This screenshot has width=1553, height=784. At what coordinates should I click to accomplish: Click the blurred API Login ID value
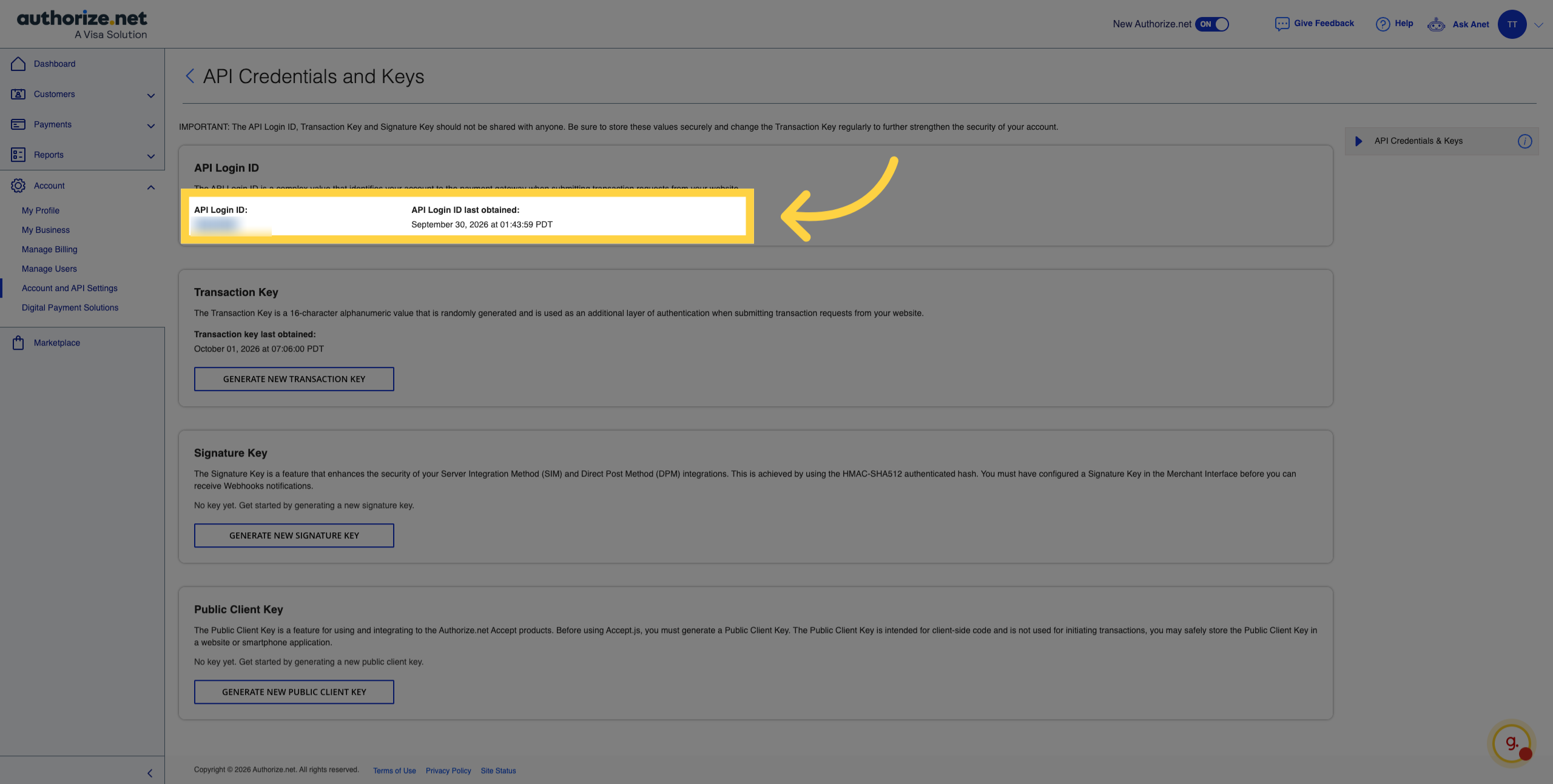click(x=217, y=225)
